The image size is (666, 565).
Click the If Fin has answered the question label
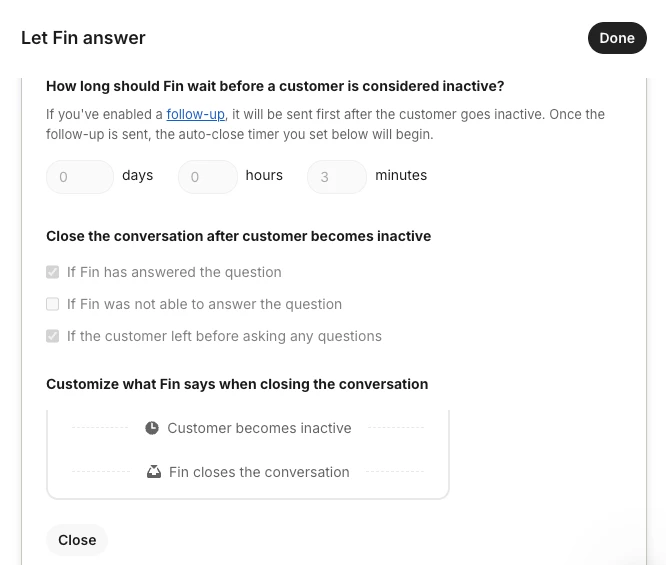(x=174, y=272)
